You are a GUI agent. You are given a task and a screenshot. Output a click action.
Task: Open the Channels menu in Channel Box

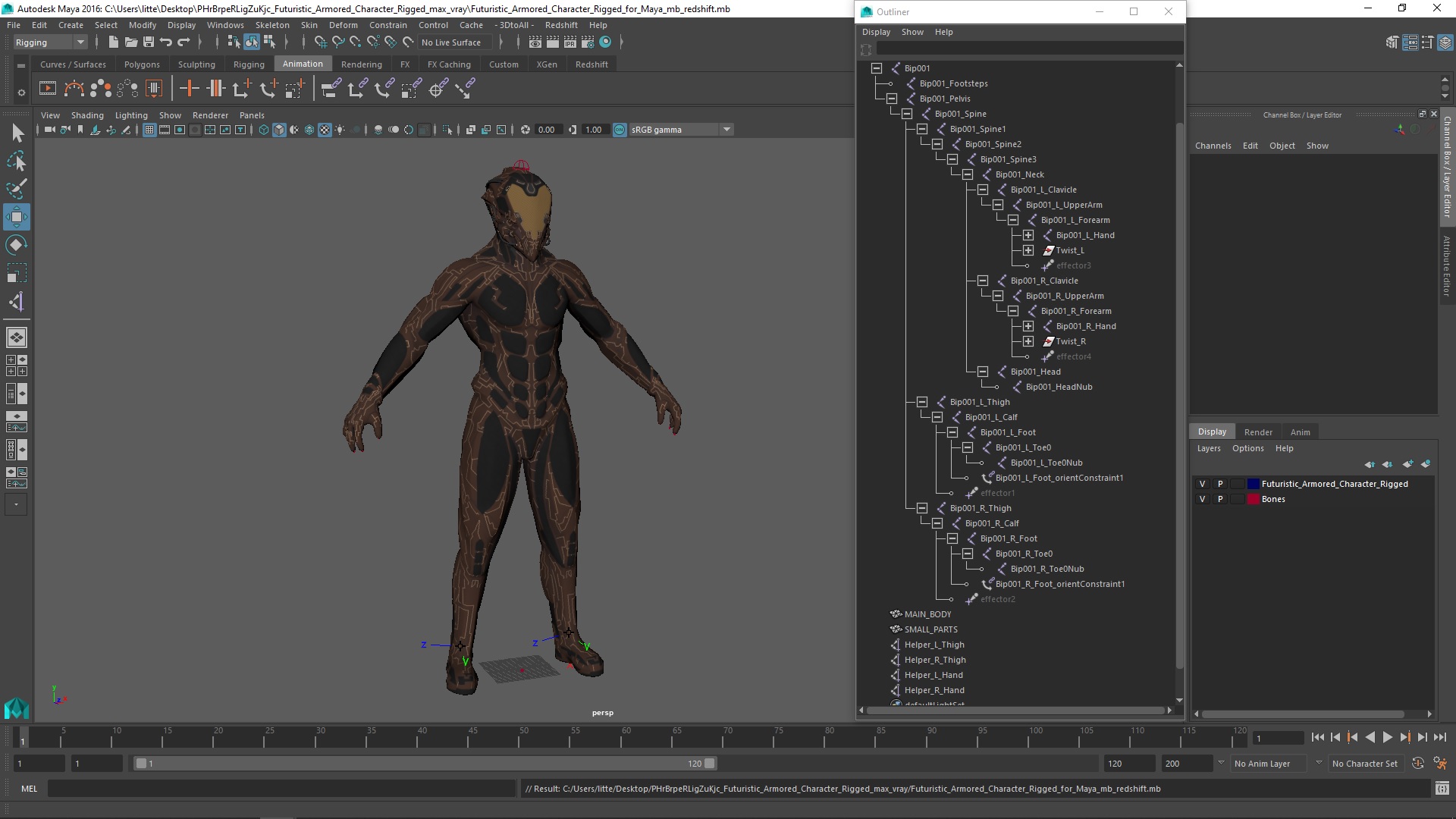(x=1213, y=146)
